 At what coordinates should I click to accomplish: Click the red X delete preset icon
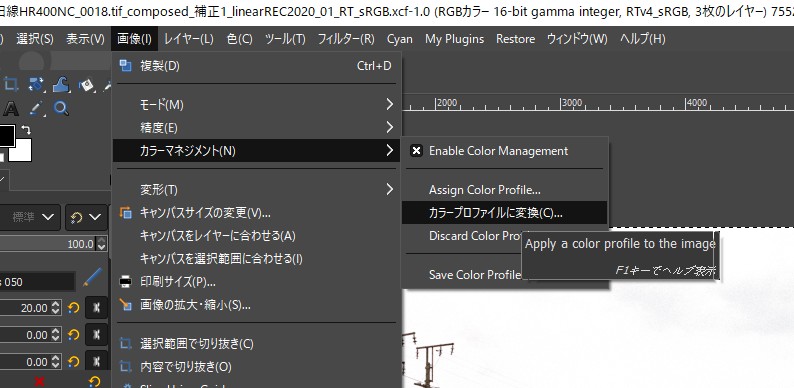click(x=39, y=382)
